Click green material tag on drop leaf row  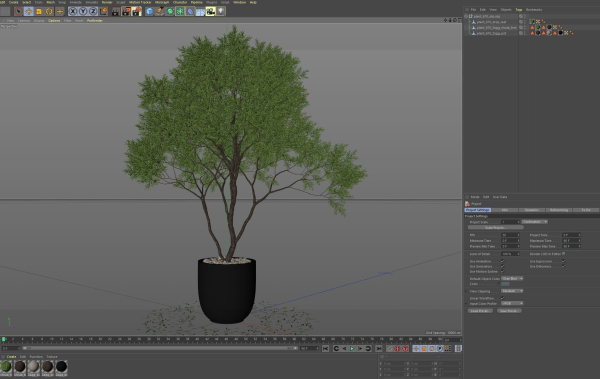(532, 22)
